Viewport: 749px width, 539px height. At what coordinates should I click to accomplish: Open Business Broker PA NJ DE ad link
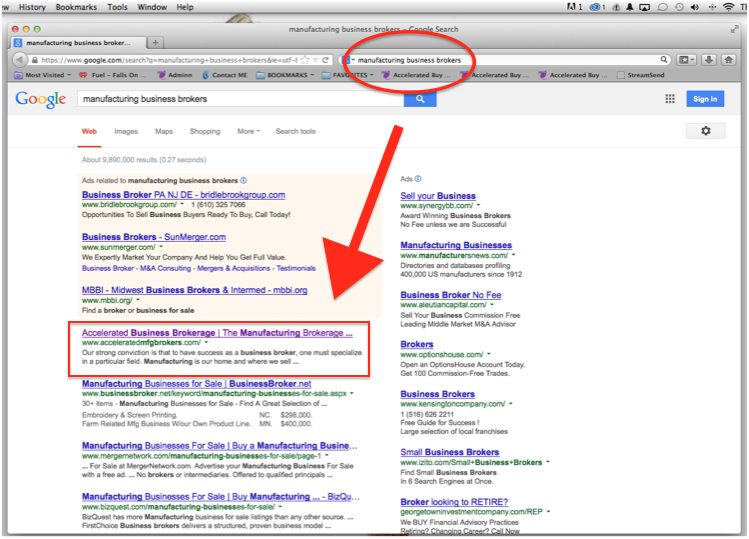[183, 195]
